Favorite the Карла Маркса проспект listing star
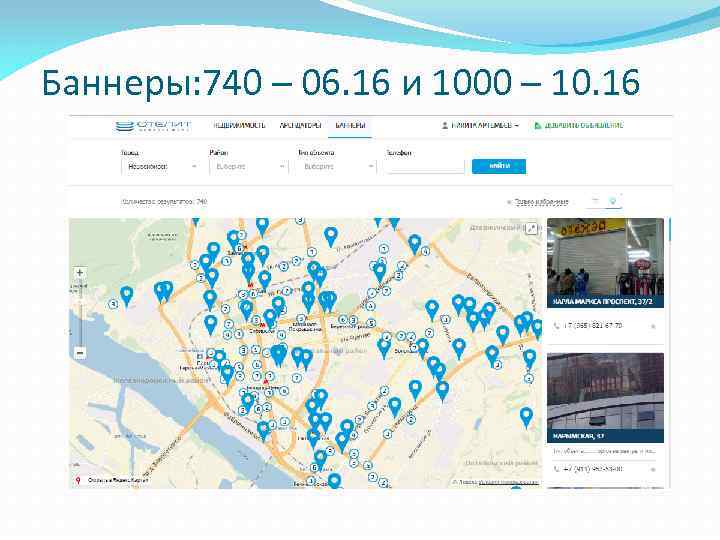Screen dimensions: 720x540 tap(653, 326)
